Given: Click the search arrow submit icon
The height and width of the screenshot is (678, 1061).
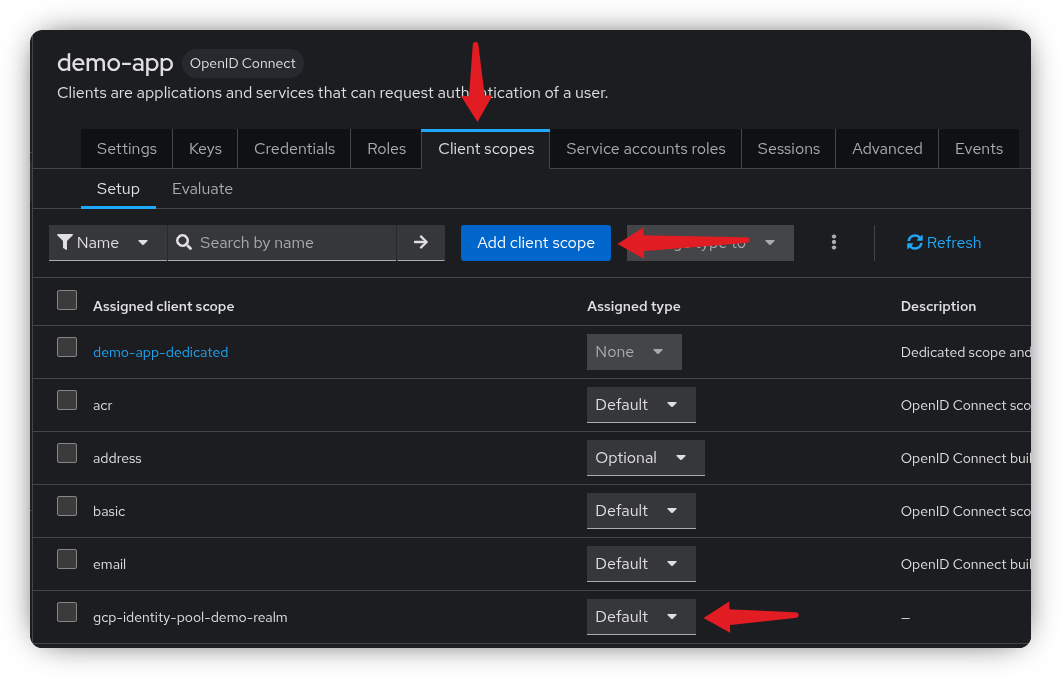Looking at the screenshot, I should (421, 242).
